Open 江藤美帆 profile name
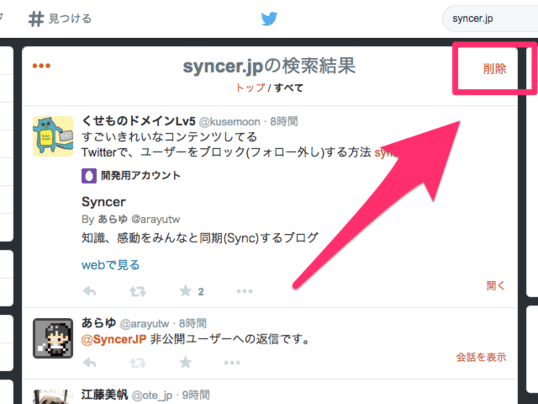Viewport: 538px width, 404px height. coord(105,395)
